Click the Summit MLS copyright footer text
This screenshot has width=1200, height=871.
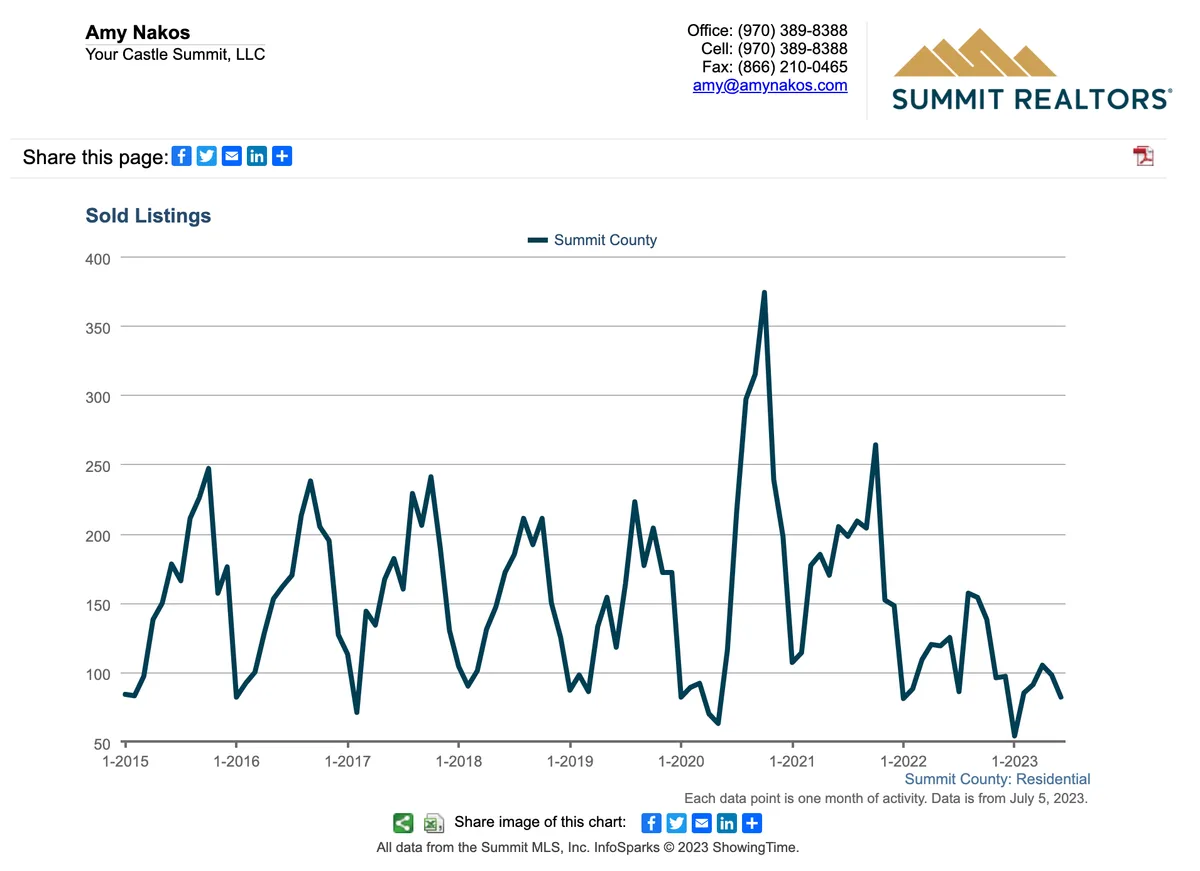tap(588, 847)
